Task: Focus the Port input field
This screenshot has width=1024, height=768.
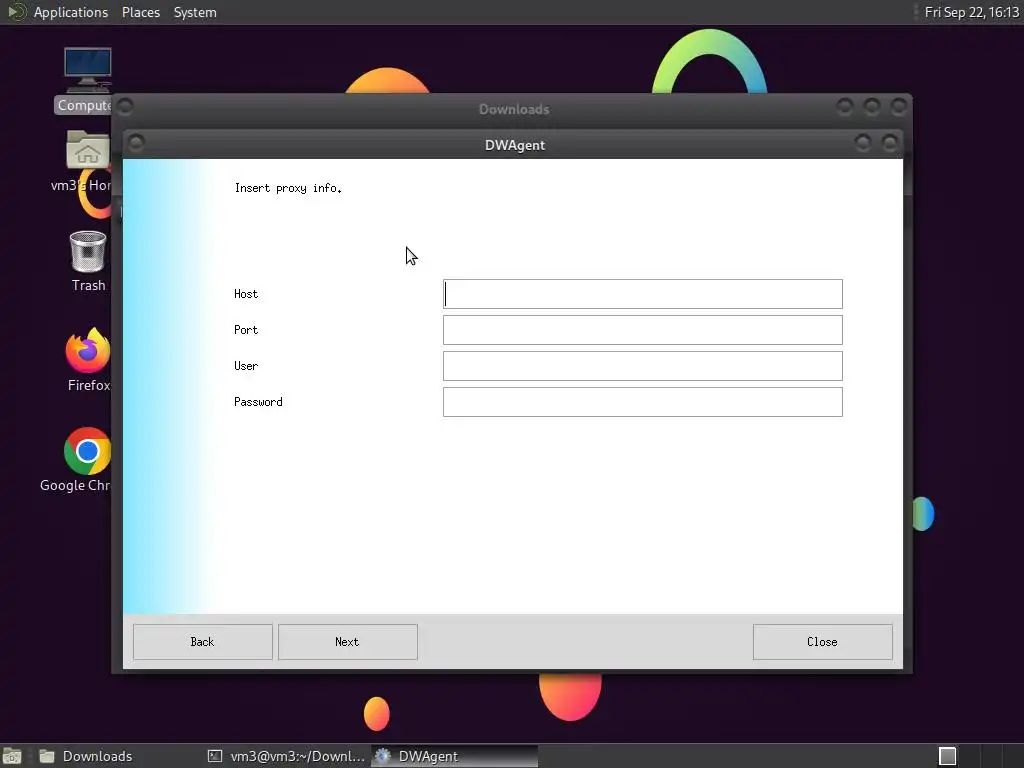Action: click(643, 330)
